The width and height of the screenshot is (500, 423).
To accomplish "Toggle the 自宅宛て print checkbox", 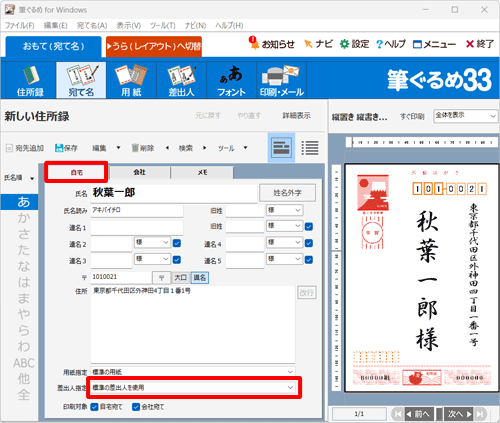I will (95, 407).
